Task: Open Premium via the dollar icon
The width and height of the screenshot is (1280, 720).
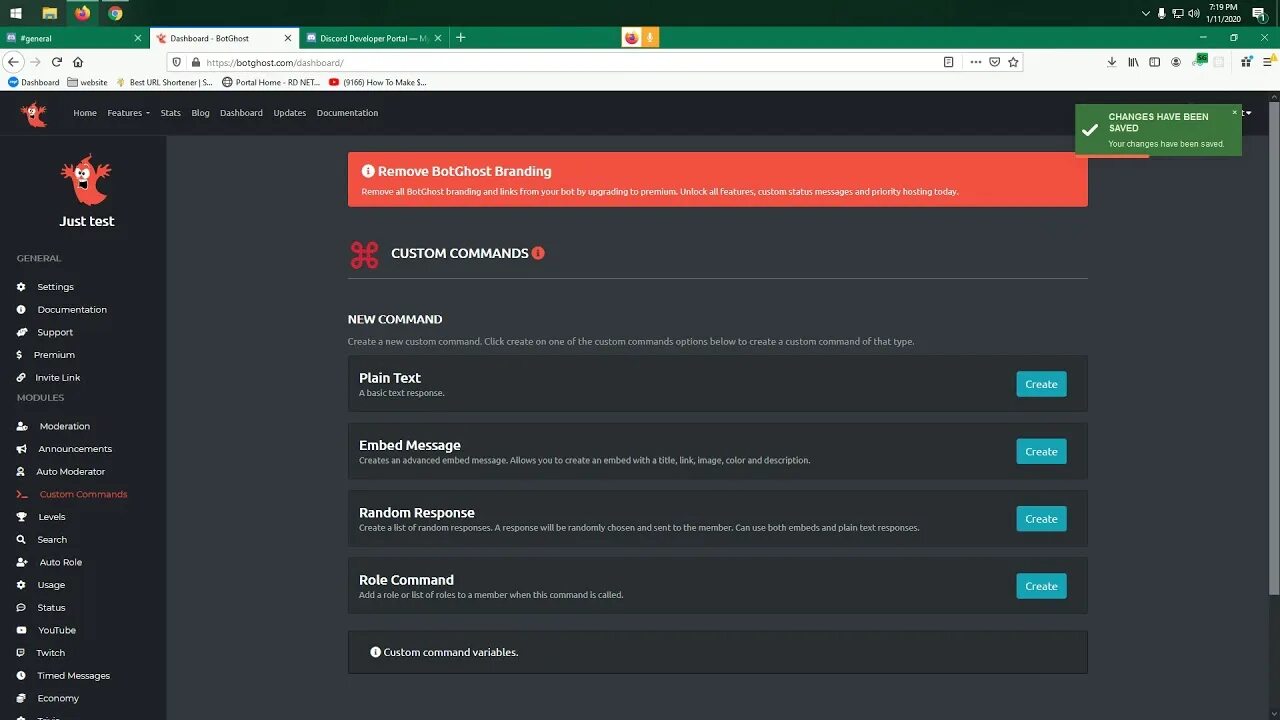Action: click(x=20, y=355)
